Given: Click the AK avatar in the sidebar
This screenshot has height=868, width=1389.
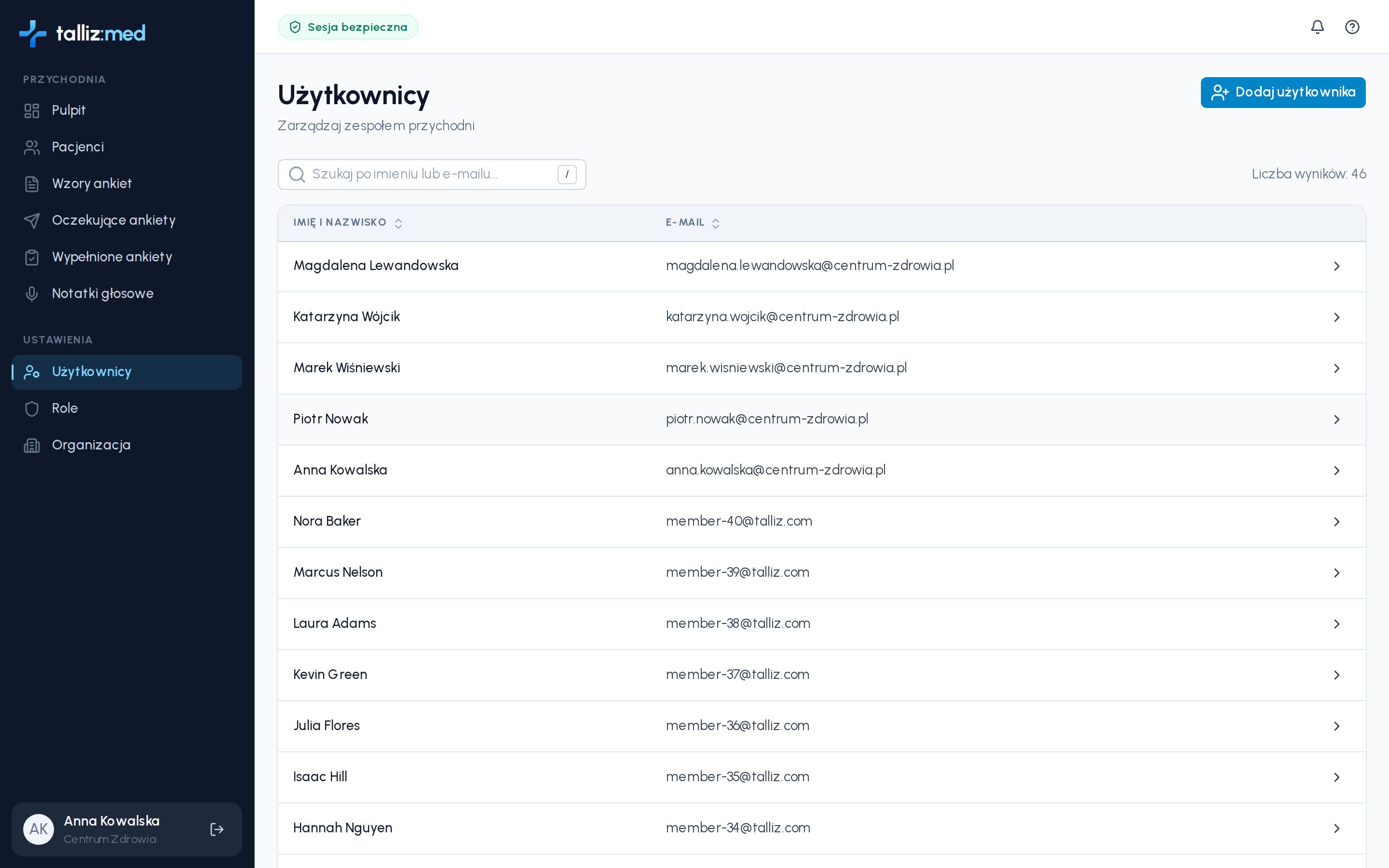Looking at the screenshot, I should click(x=39, y=829).
